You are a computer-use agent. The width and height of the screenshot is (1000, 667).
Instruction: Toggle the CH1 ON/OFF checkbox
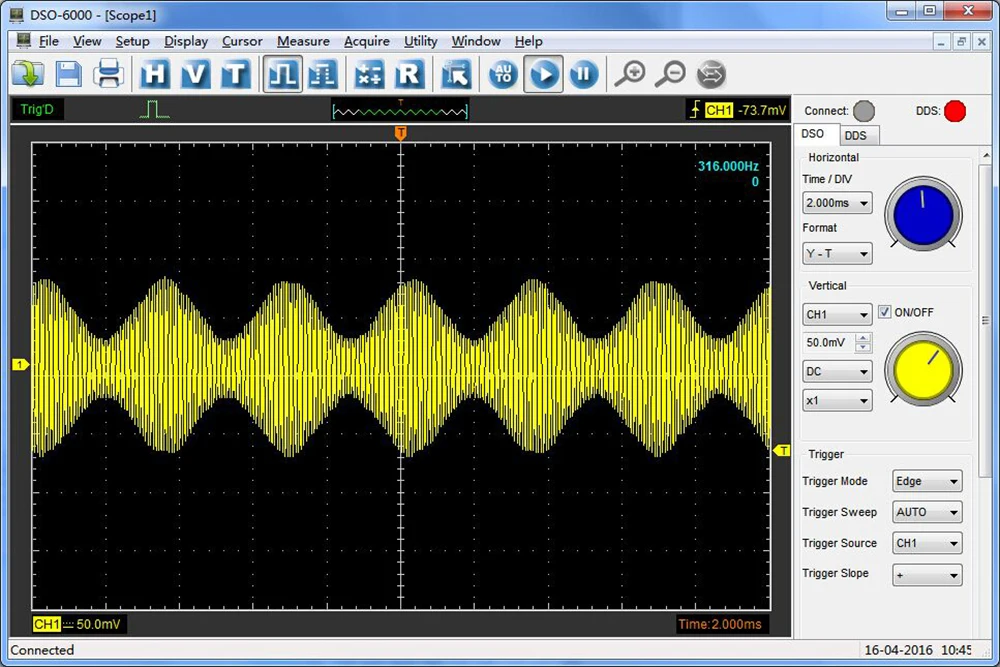point(884,313)
